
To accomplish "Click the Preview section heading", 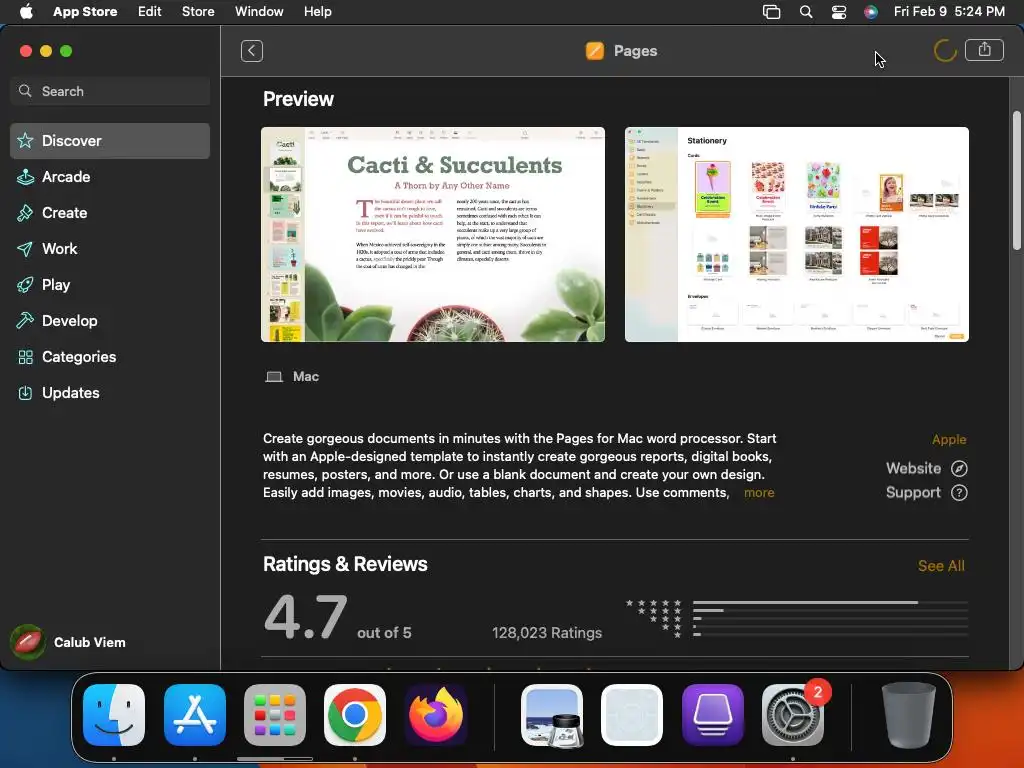I will [298, 99].
